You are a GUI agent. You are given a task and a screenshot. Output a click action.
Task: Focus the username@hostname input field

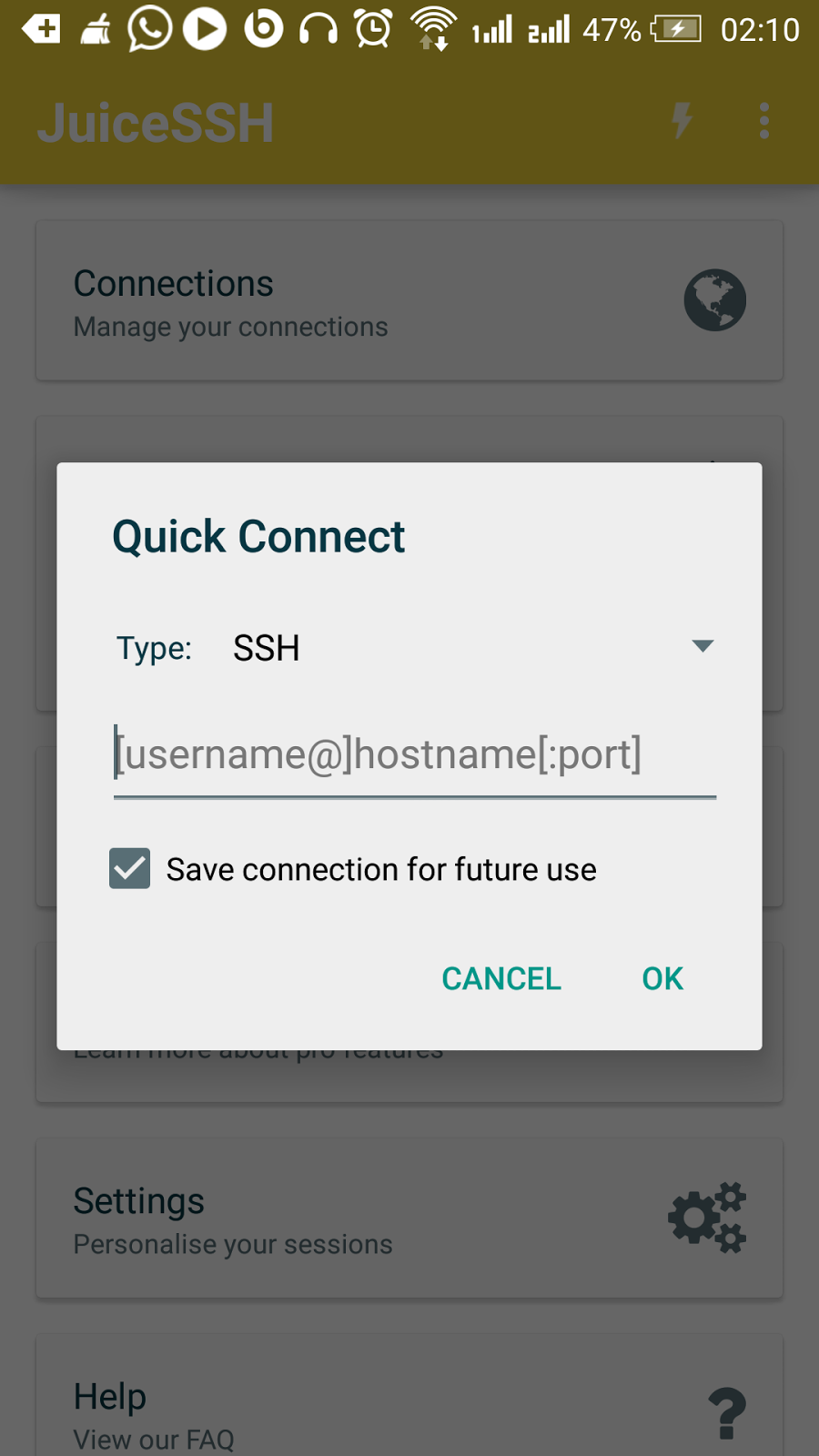tap(415, 755)
